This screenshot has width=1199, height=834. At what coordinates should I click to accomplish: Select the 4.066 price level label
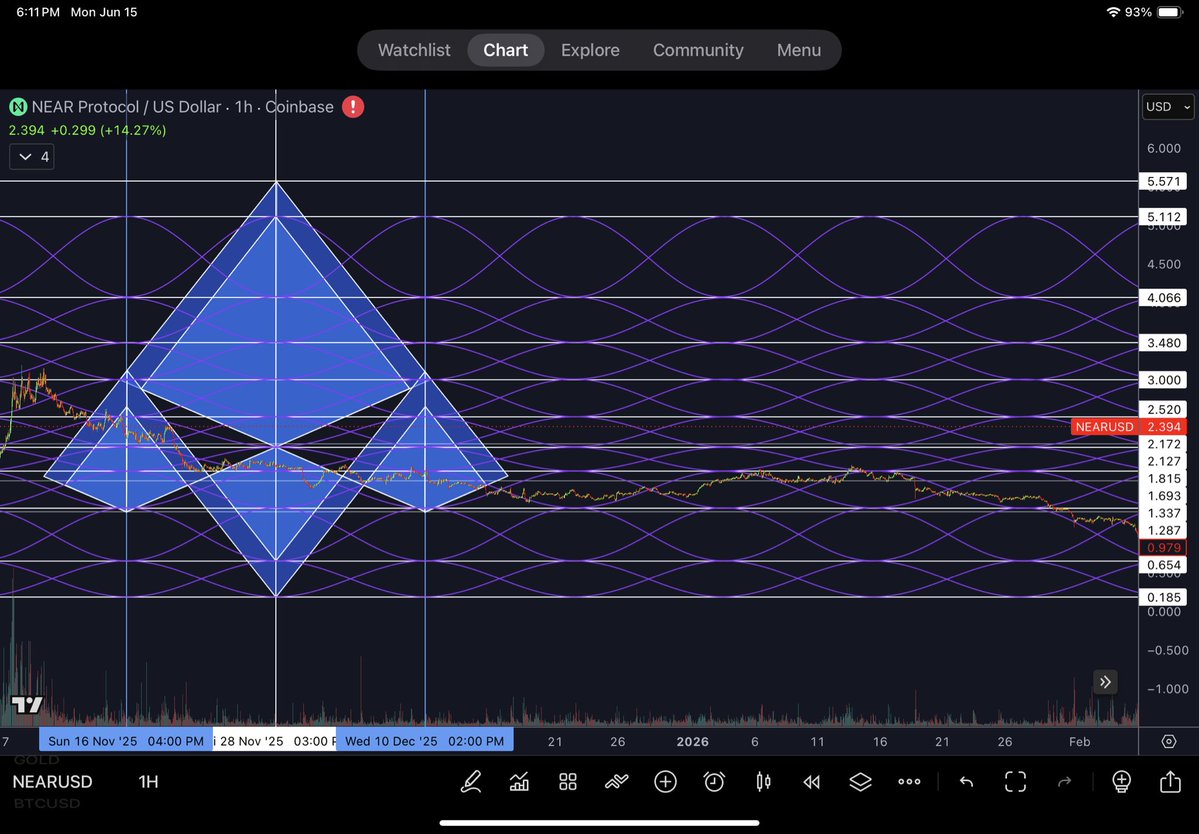tap(1163, 298)
